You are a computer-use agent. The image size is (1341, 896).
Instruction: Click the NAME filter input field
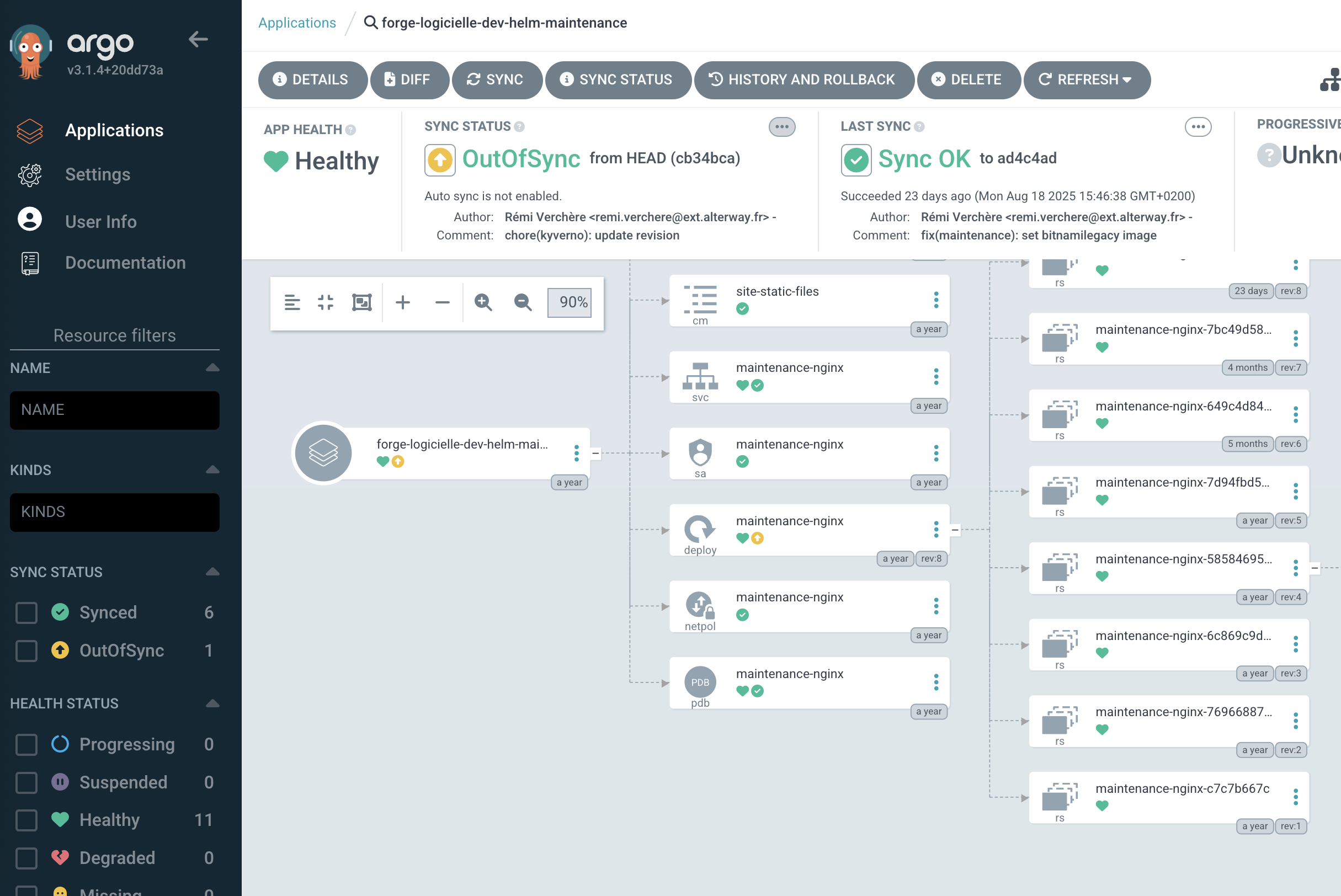pos(114,410)
